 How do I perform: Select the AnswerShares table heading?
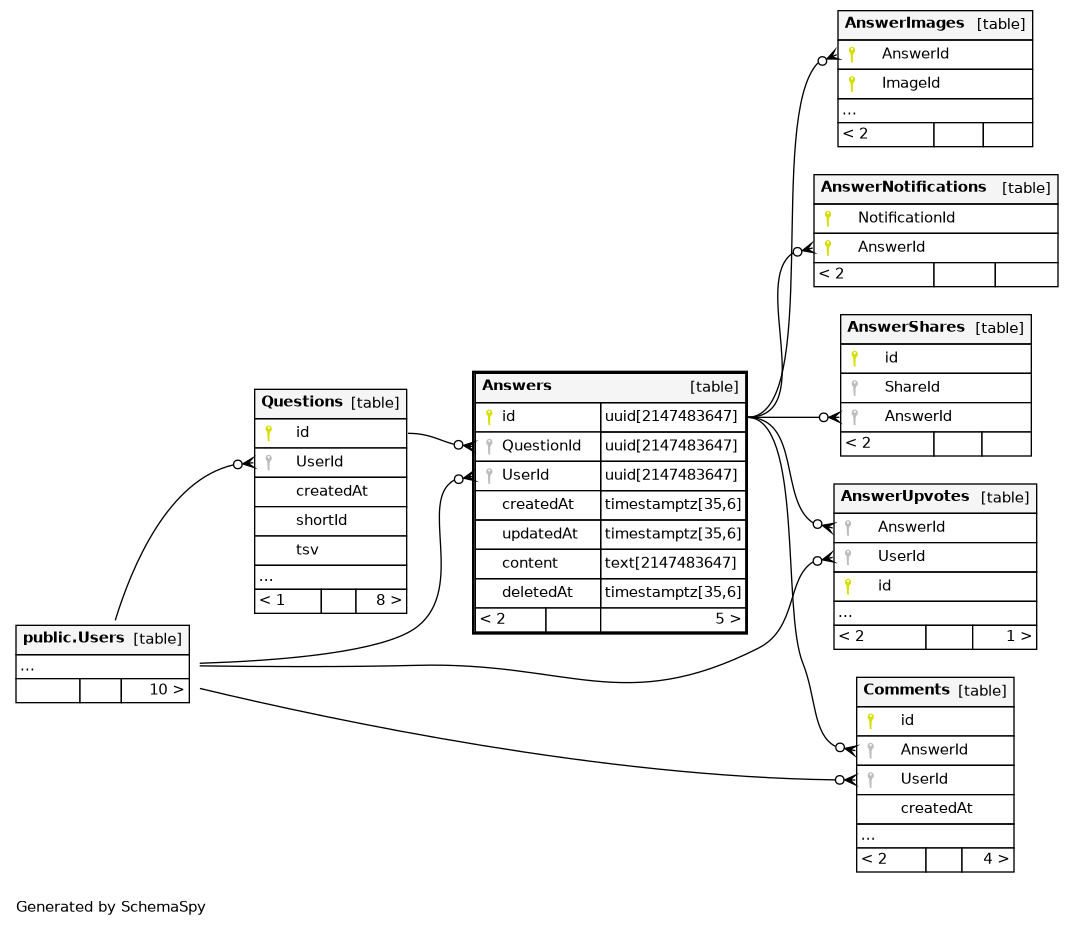coord(905,328)
